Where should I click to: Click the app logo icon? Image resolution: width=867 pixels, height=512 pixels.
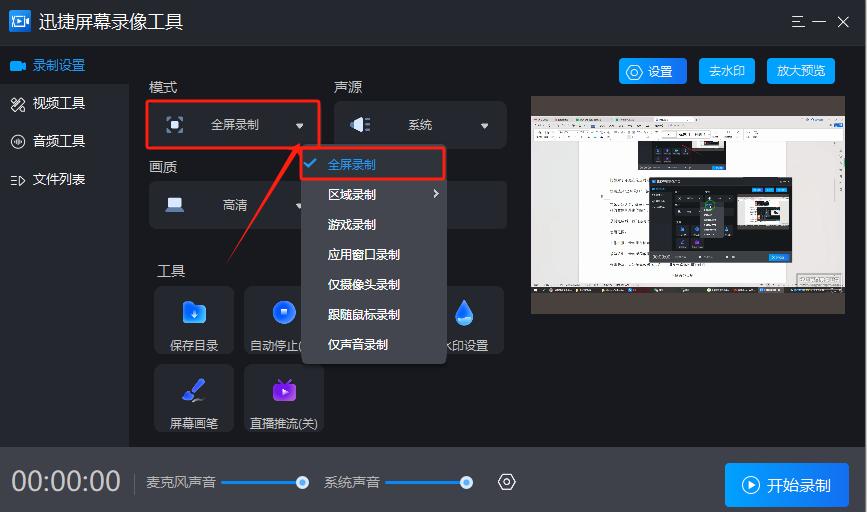(20, 22)
